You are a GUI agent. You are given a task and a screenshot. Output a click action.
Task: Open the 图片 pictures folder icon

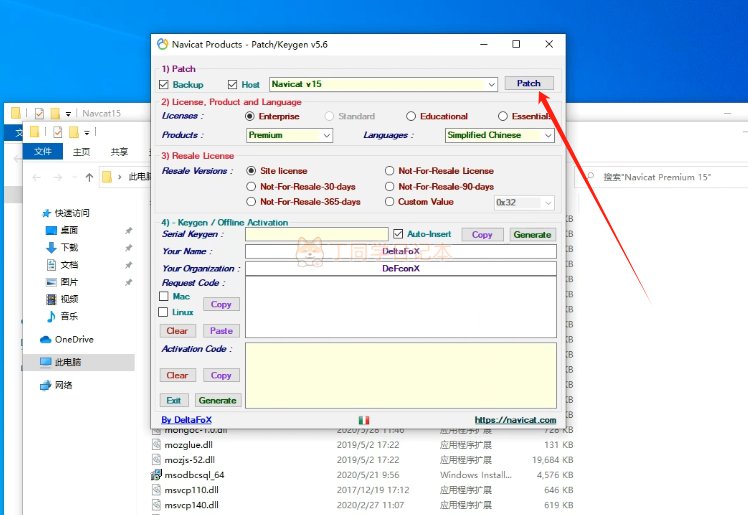point(52,282)
